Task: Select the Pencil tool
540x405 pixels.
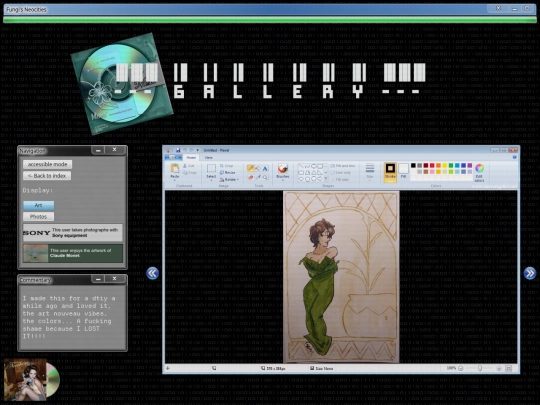Action: tap(250, 168)
